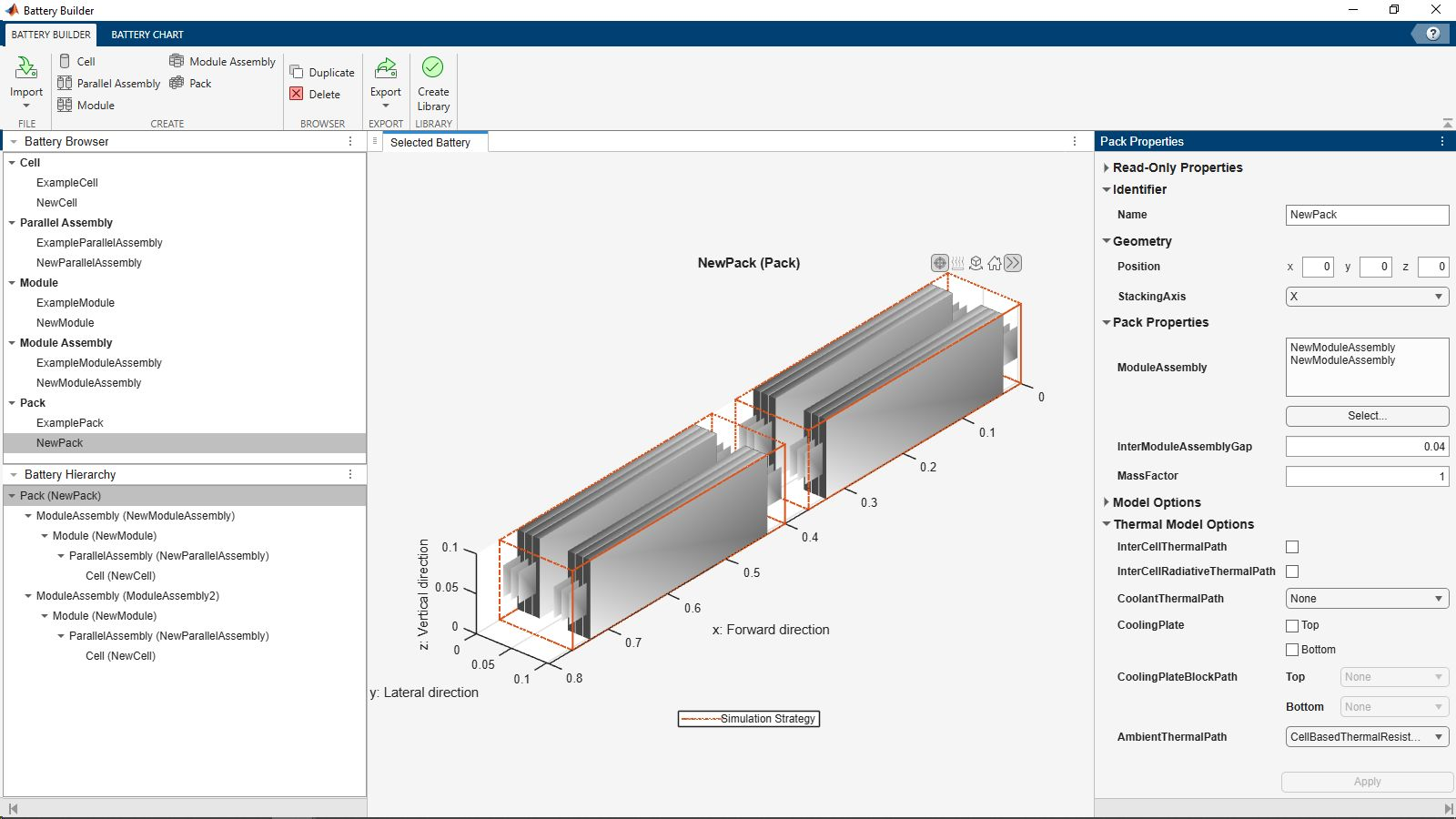Enable InterCellThermalPath checkbox

click(x=1292, y=547)
